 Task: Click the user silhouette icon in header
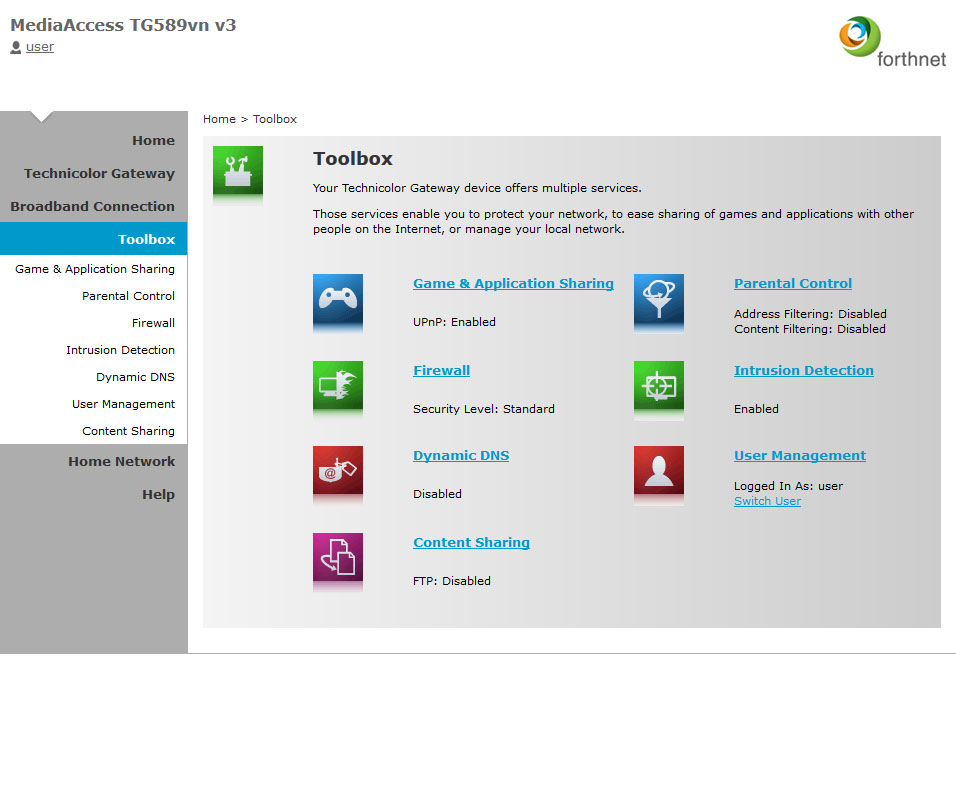coord(16,47)
